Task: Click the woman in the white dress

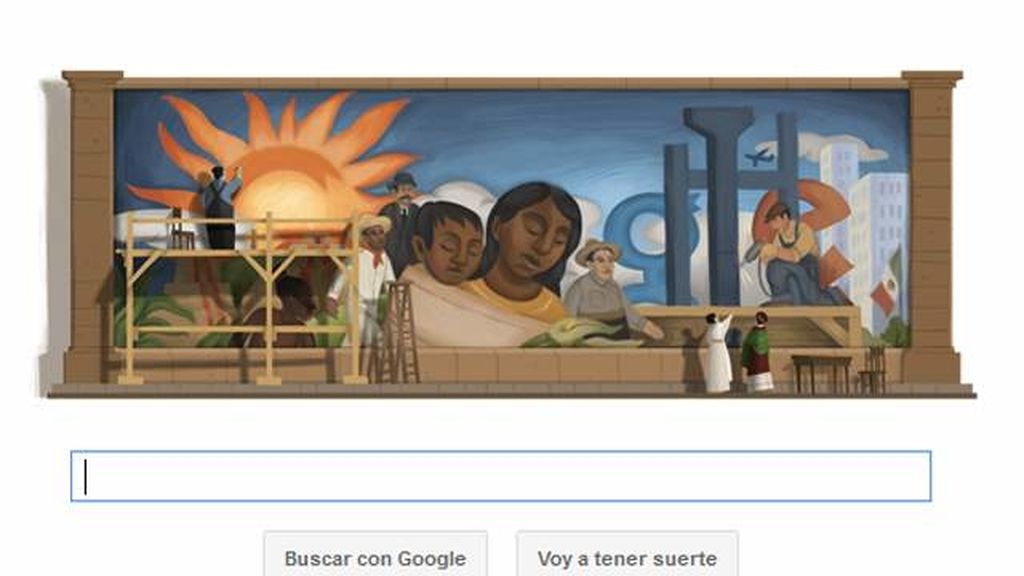Action: [717, 353]
